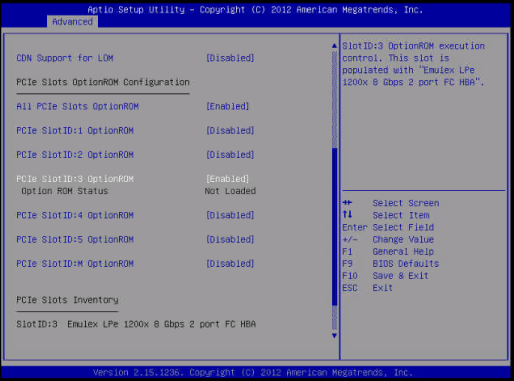The width and height of the screenshot is (514, 381).
Task: Toggle the SlotID:4 OptionROM [Disabled] value
Action: (230, 215)
